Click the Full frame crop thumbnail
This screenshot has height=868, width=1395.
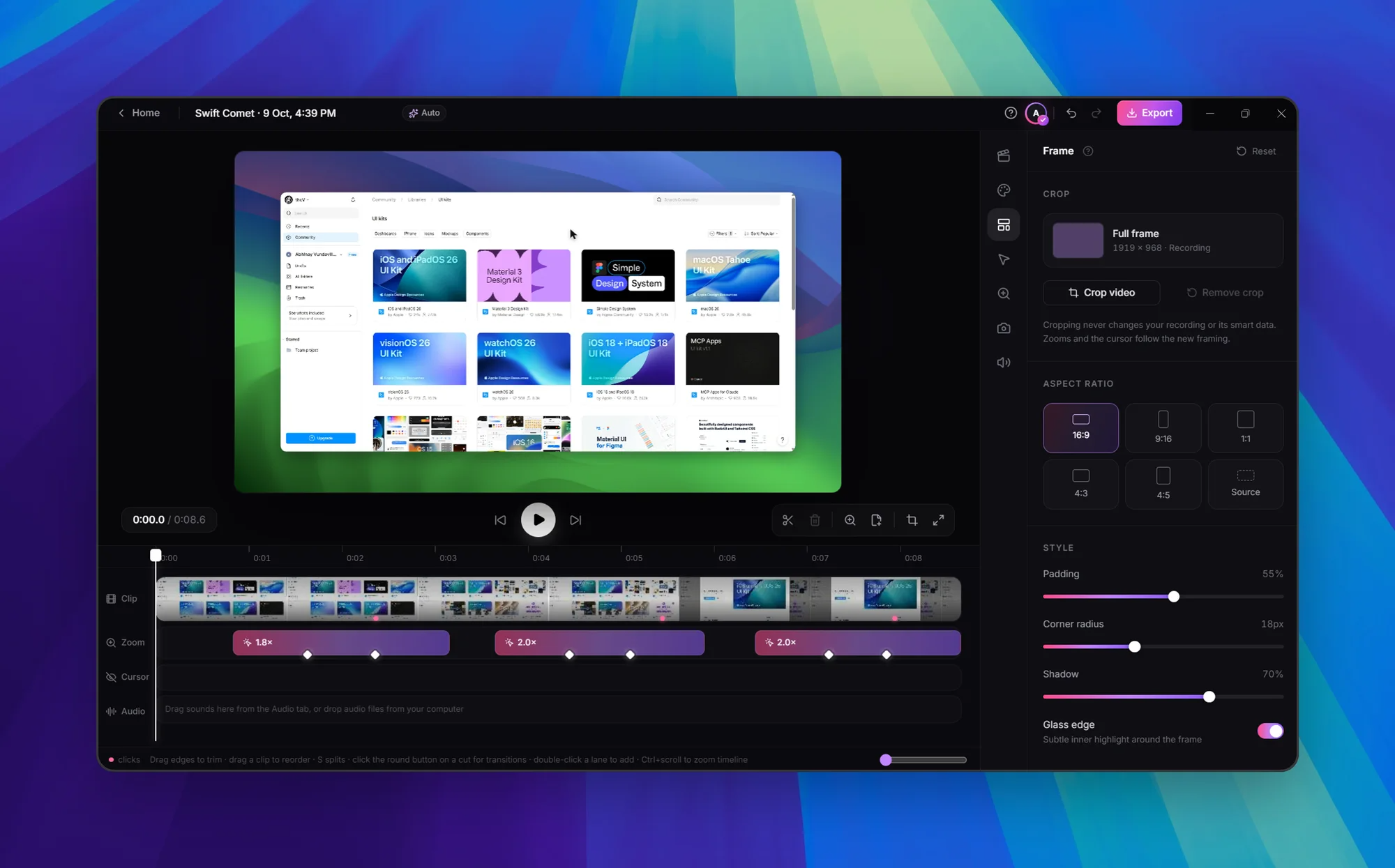1078,241
